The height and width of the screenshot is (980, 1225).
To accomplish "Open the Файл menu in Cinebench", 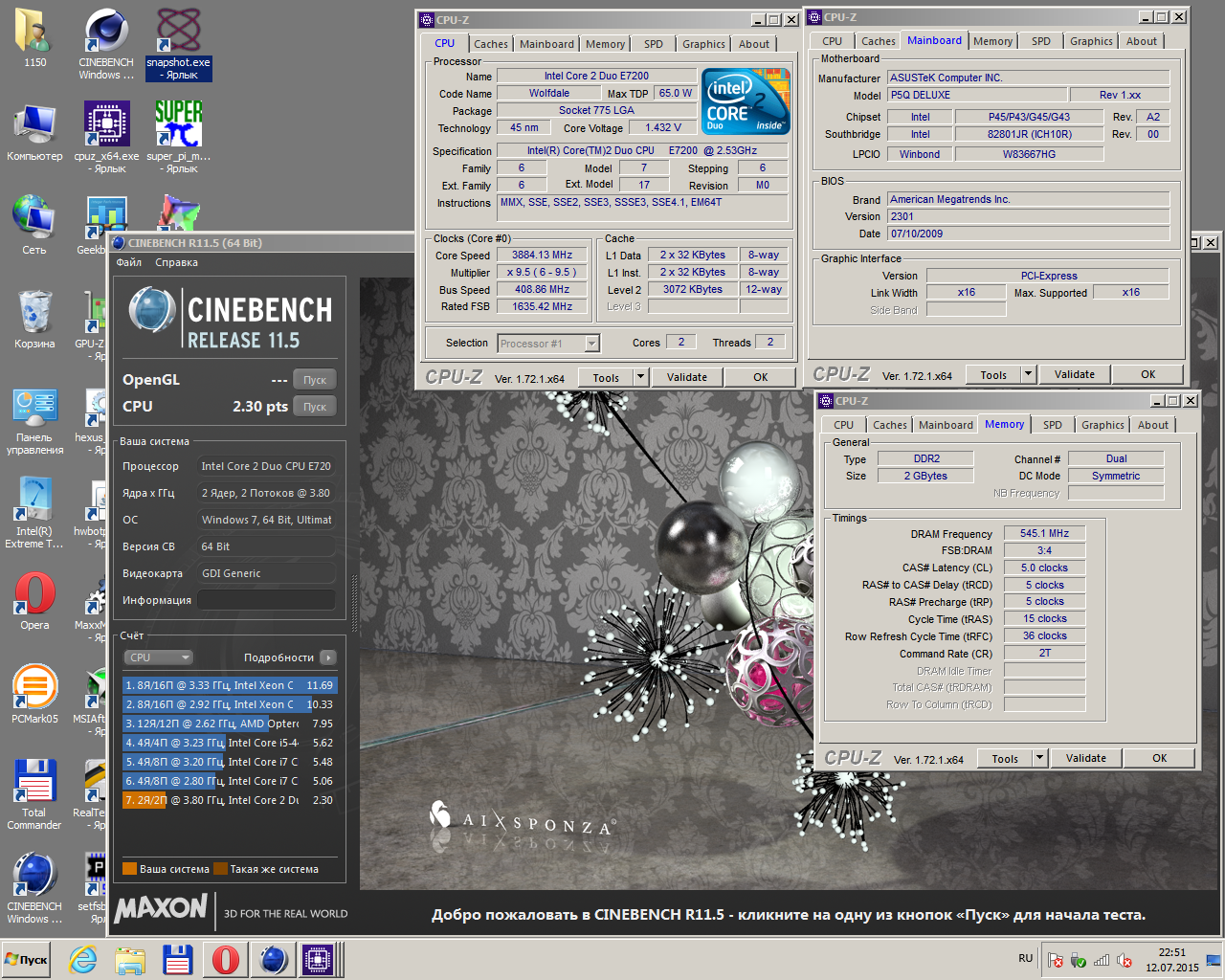I will 129,262.
